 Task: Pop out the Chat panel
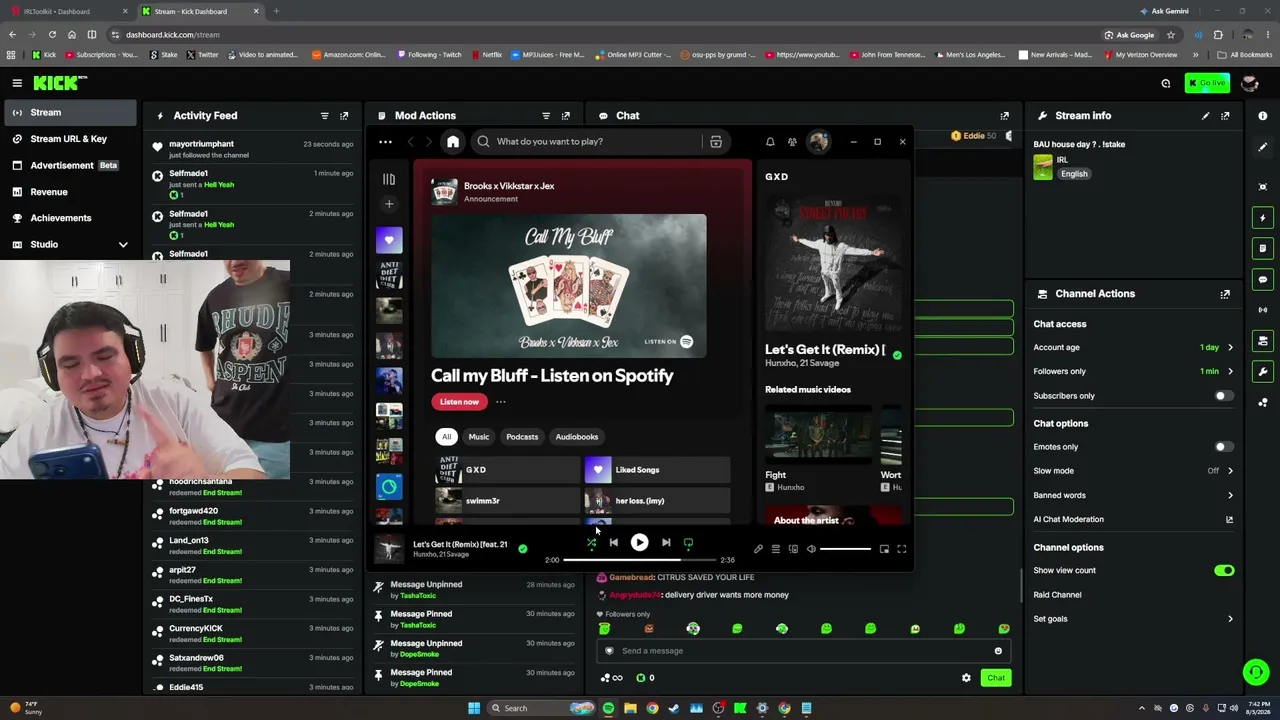(x=1005, y=116)
